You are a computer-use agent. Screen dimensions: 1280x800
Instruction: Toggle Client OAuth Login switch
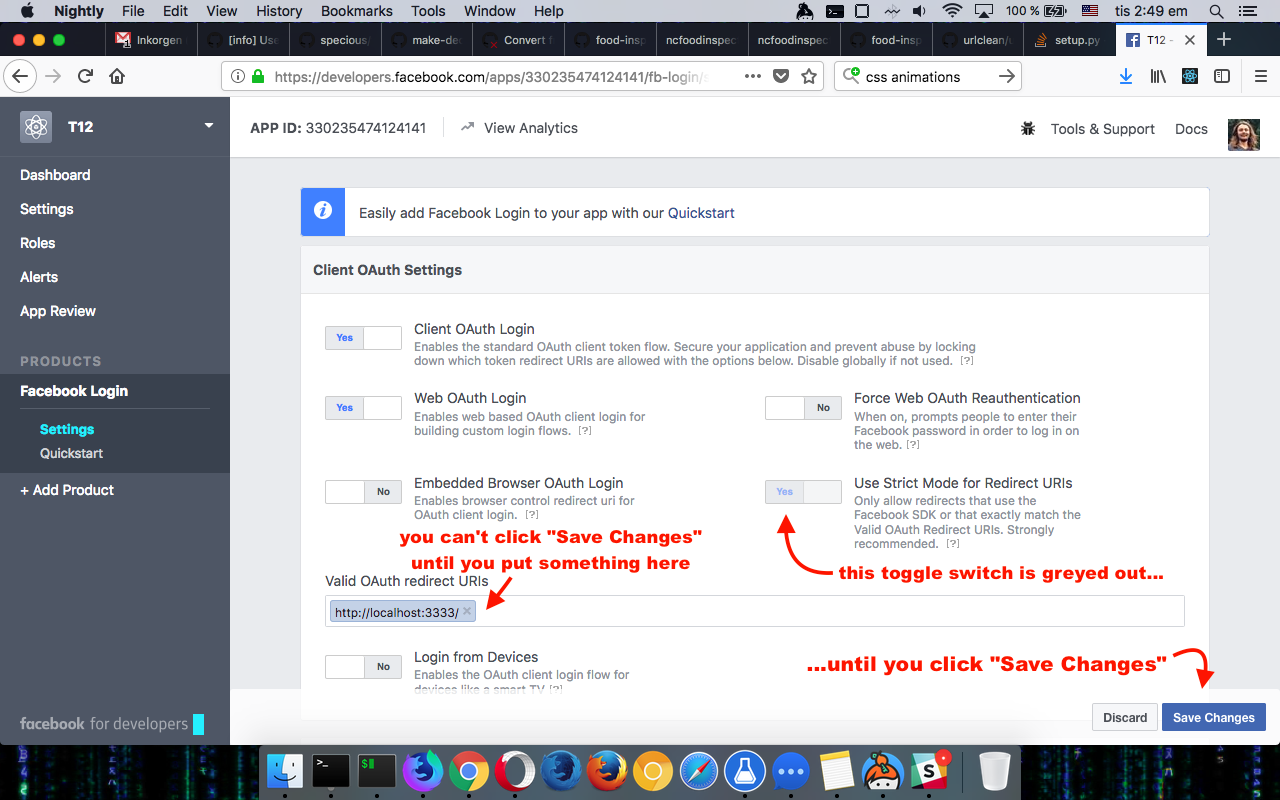click(x=363, y=338)
